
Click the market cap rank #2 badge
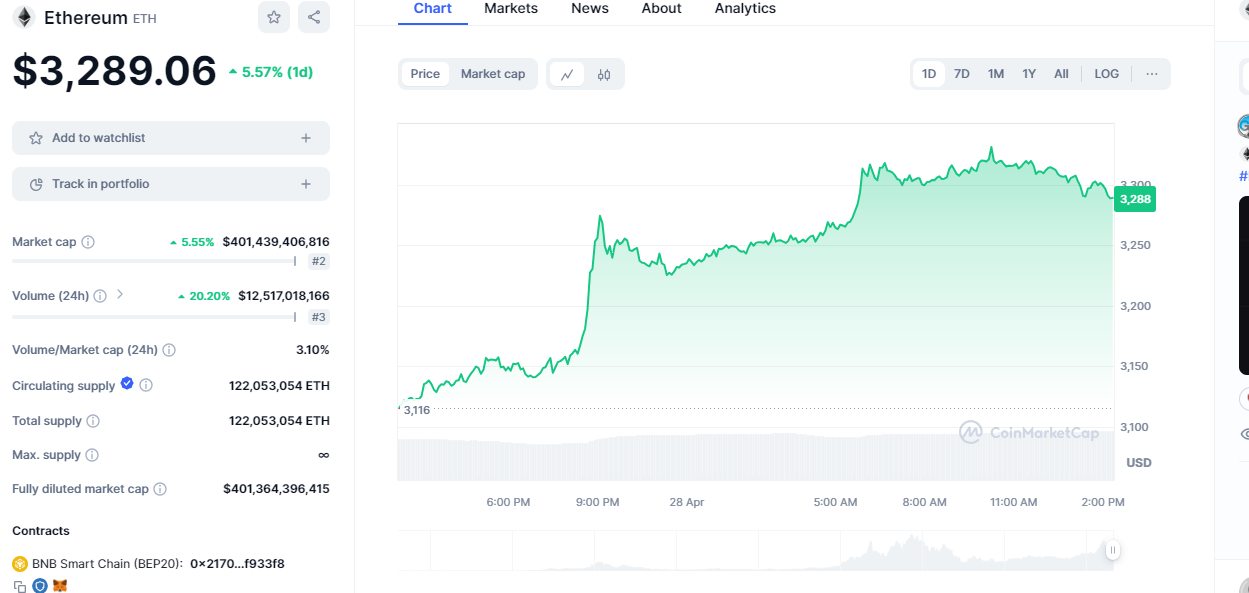(x=319, y=262)
